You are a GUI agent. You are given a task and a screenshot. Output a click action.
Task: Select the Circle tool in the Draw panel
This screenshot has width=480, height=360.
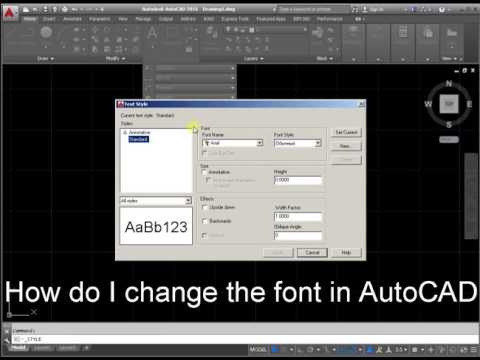(46, 33)
